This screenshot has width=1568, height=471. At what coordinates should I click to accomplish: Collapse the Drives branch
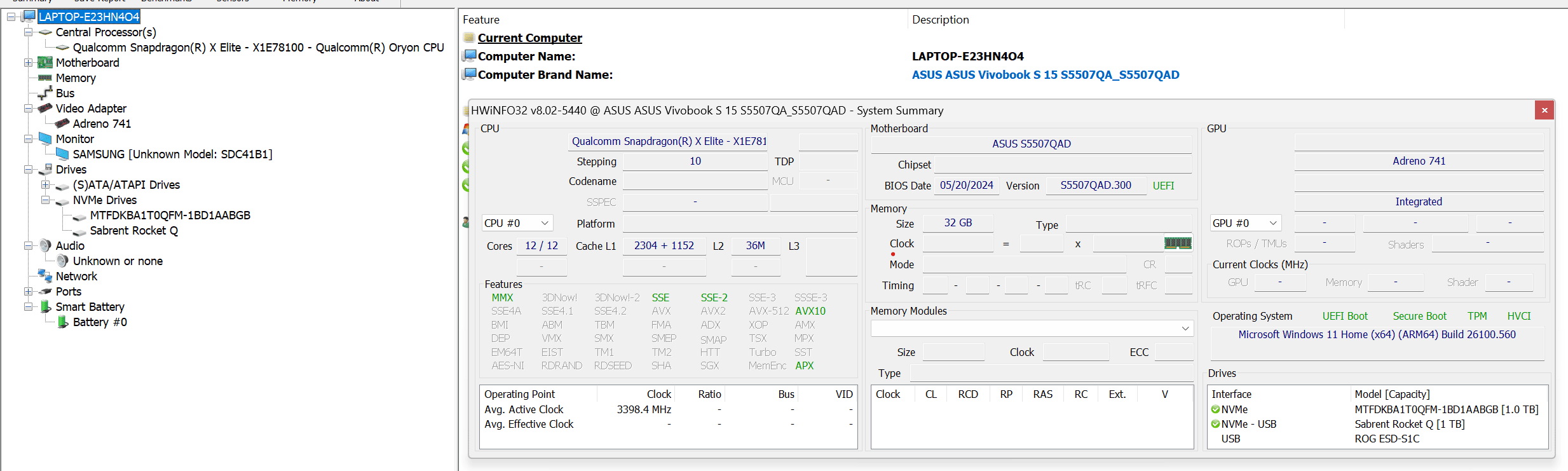pyautogui.click(x=28, y=169)
